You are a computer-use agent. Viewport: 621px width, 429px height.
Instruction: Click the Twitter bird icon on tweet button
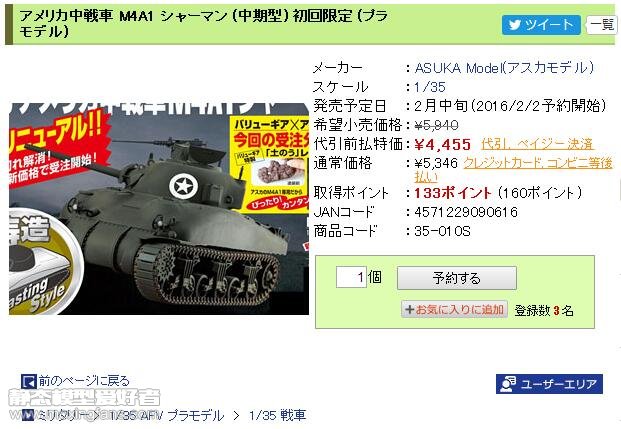pyautogui.click(x=515, y=25)
